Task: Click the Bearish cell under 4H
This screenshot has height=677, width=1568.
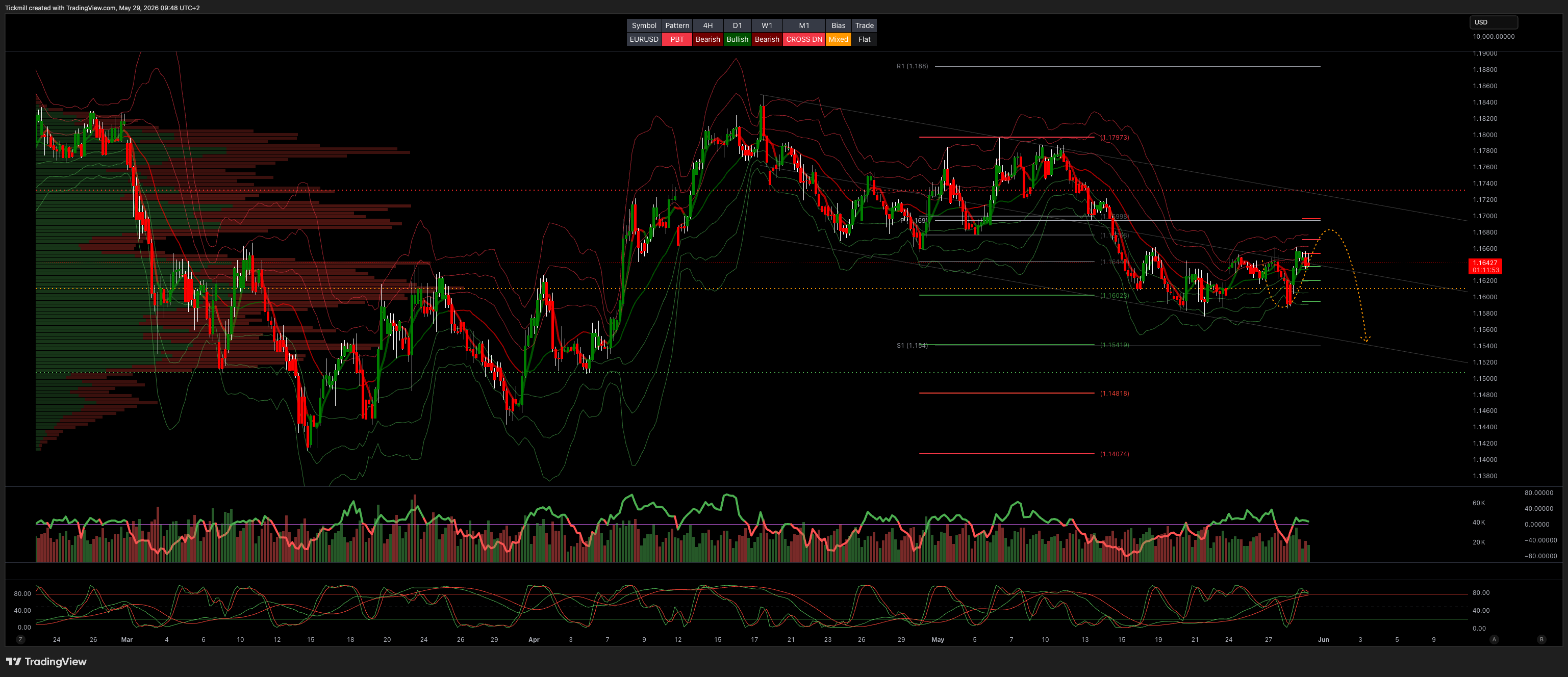Action: (707, 39)
